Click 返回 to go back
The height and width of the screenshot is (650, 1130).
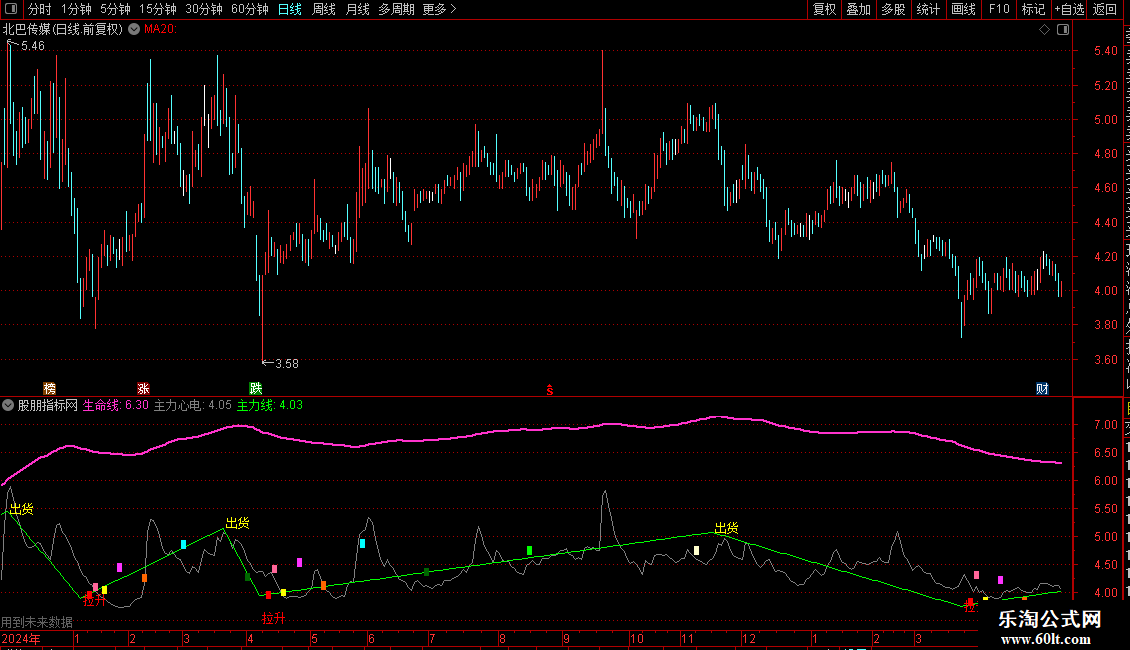[x=1105, y=9]
